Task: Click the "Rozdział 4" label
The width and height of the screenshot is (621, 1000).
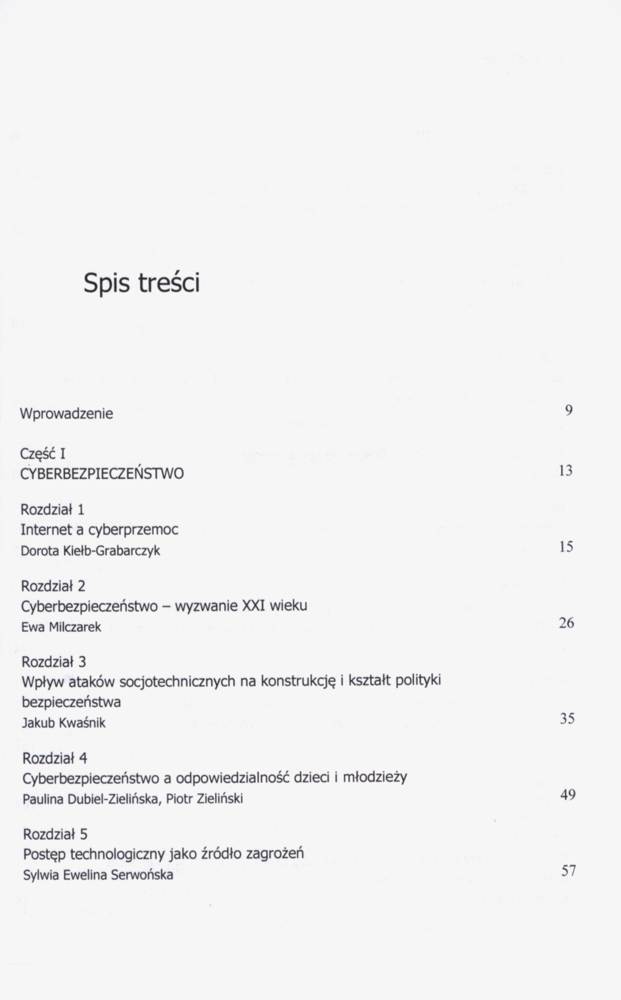Action: [x=53, y=757]
